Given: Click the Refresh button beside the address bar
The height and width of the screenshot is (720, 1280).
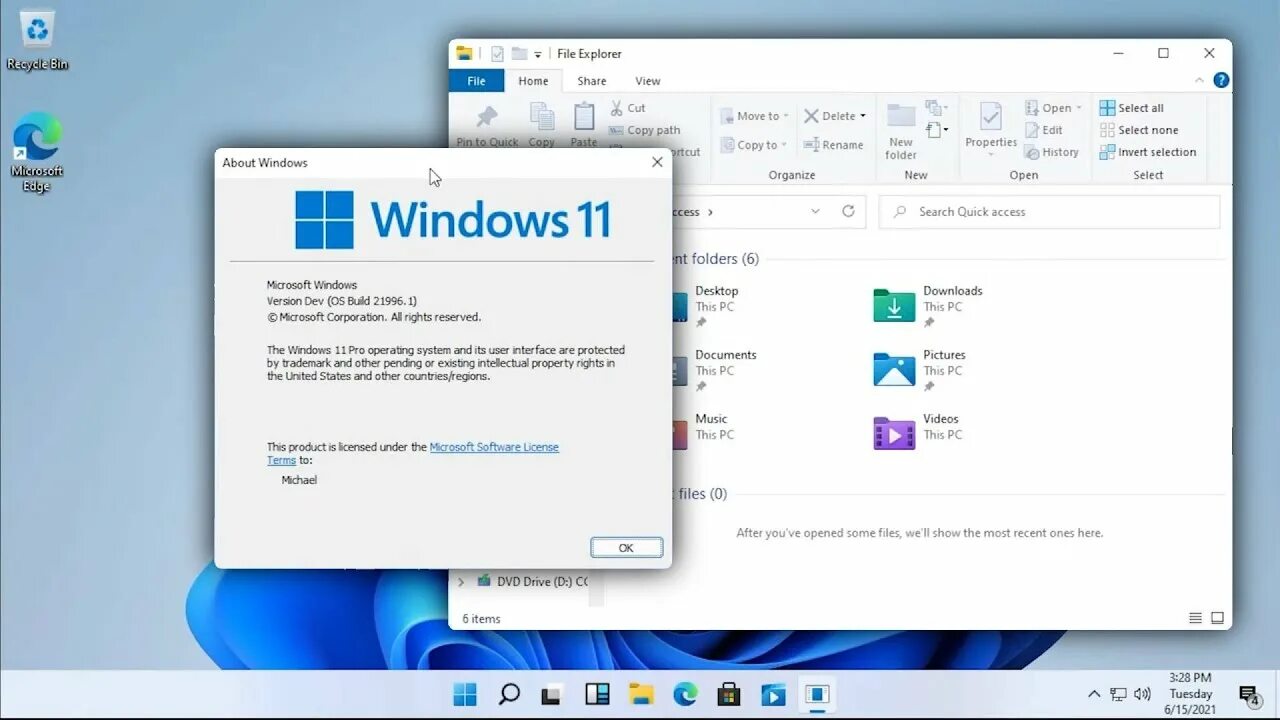Looking at the screenshot, I should 848,211.
